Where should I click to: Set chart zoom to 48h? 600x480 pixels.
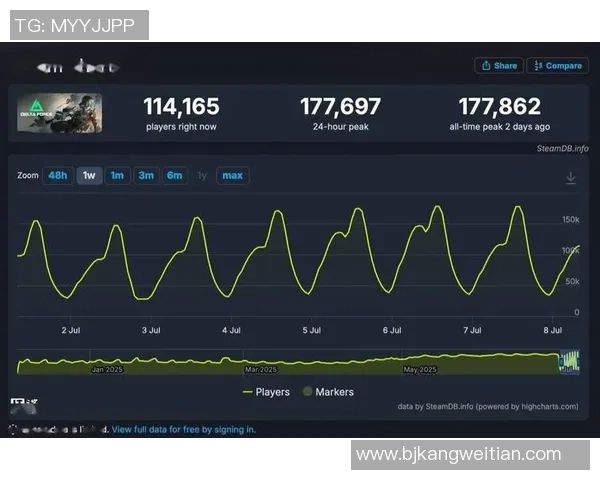tap(58, 176)
